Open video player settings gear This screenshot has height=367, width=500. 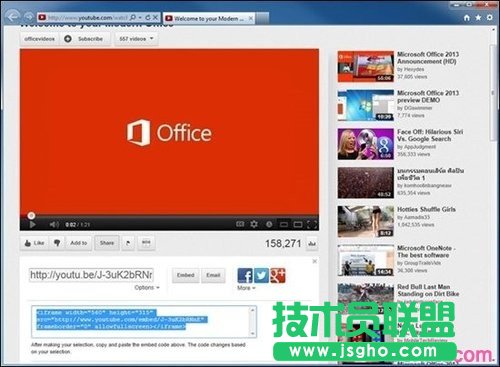click(x=254, y=224)
